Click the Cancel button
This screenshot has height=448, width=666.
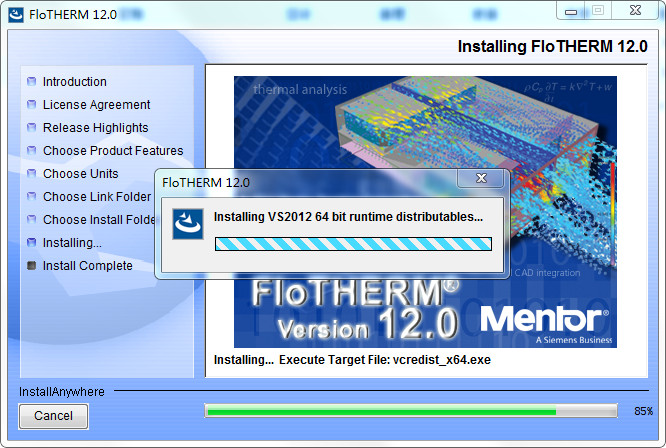54,416
